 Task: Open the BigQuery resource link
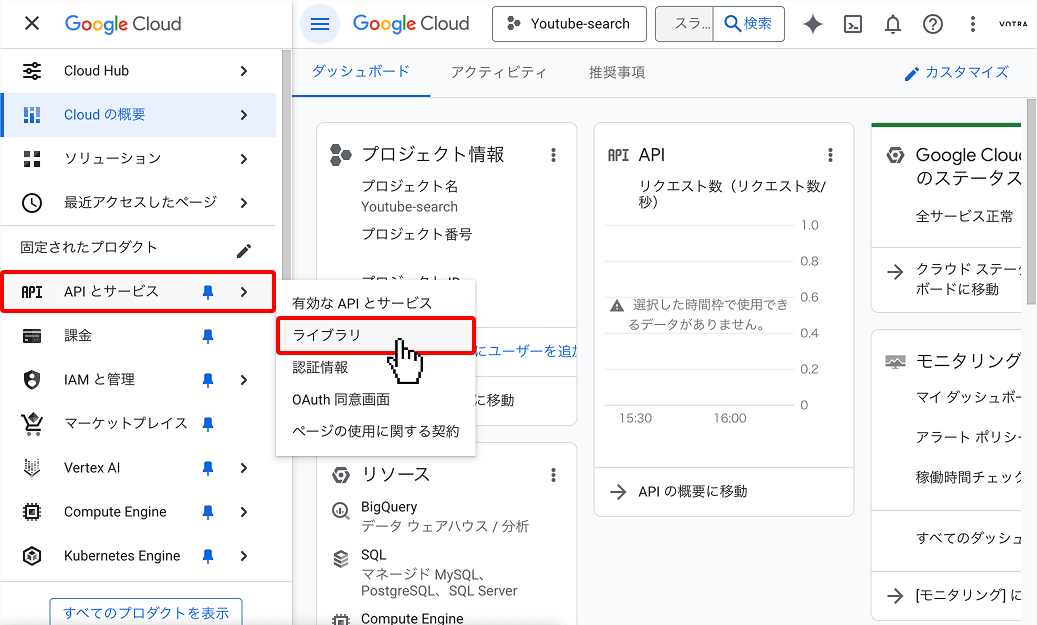pyautogui.click(x=389, y=507)
